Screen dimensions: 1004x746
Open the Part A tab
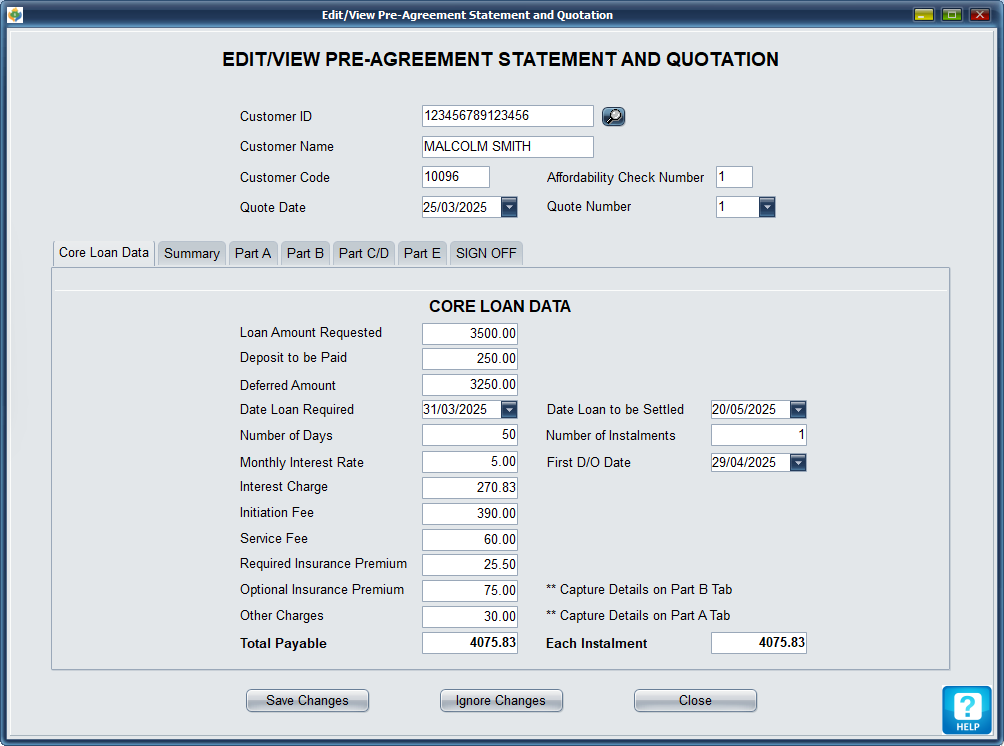coord(253,254)
